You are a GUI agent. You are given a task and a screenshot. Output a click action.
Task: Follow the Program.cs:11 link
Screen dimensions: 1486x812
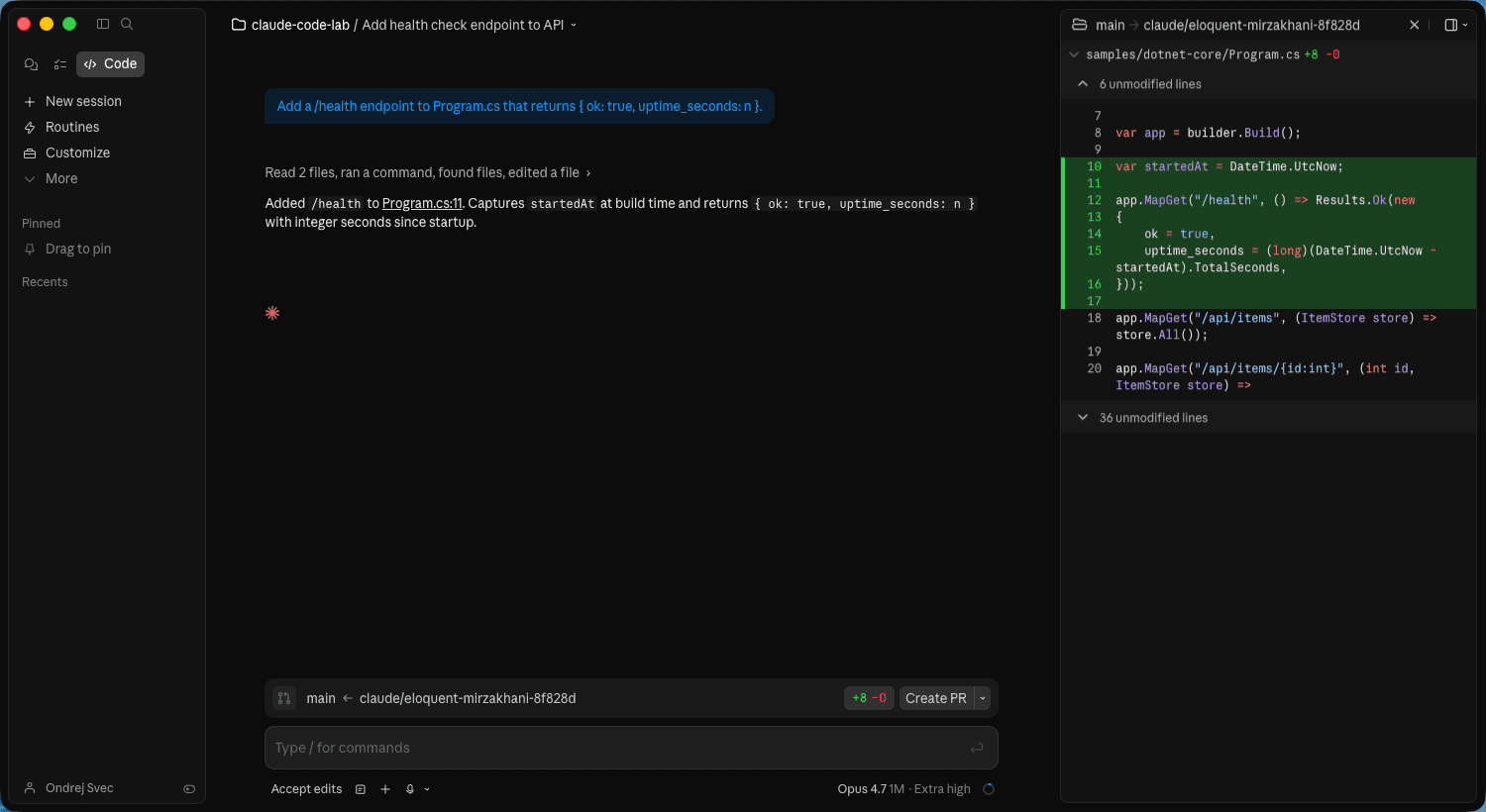[x=423, y=203]
